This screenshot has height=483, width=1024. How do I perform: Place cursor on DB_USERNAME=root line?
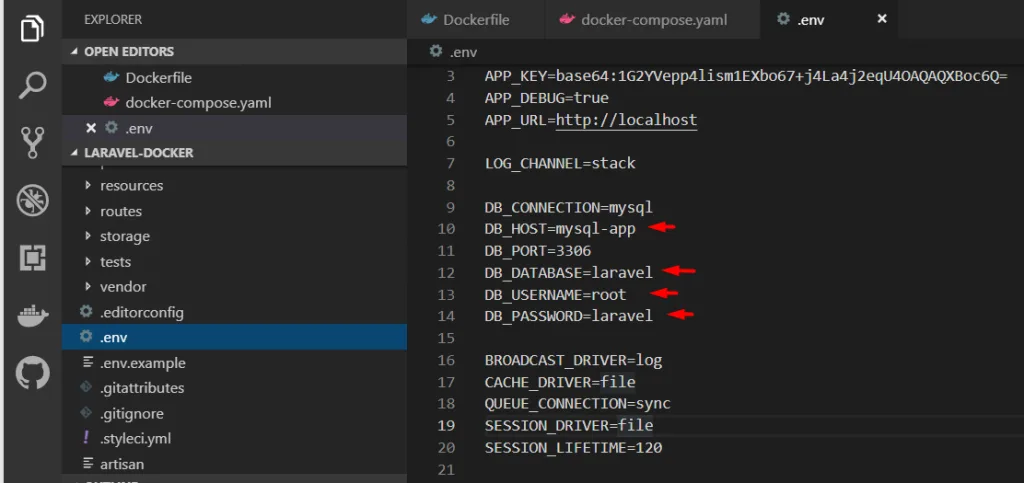(555, 294)
